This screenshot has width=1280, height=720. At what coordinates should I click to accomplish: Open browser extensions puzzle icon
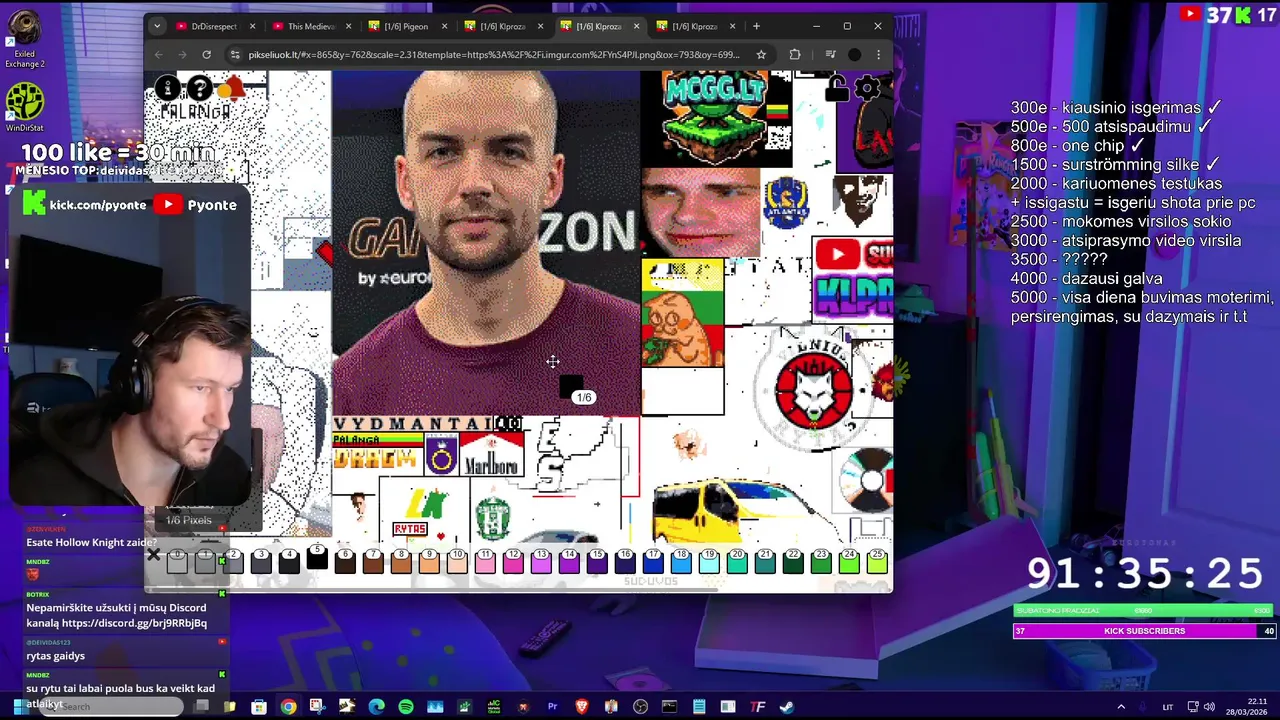795,54
